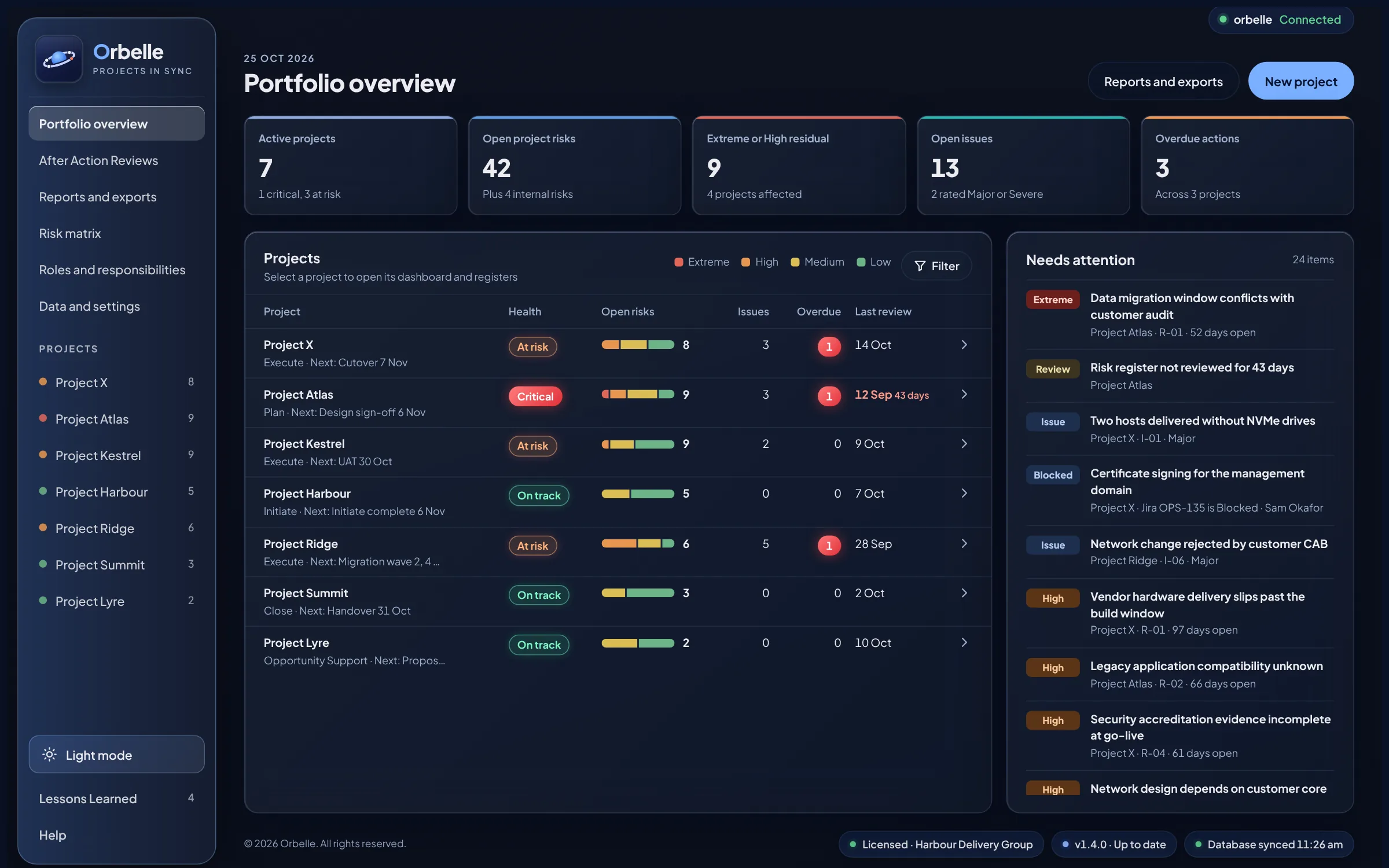Click the sun icon for Light mode
The width and height of the screenshot is (1389, 868).
[x=50, y=755]
